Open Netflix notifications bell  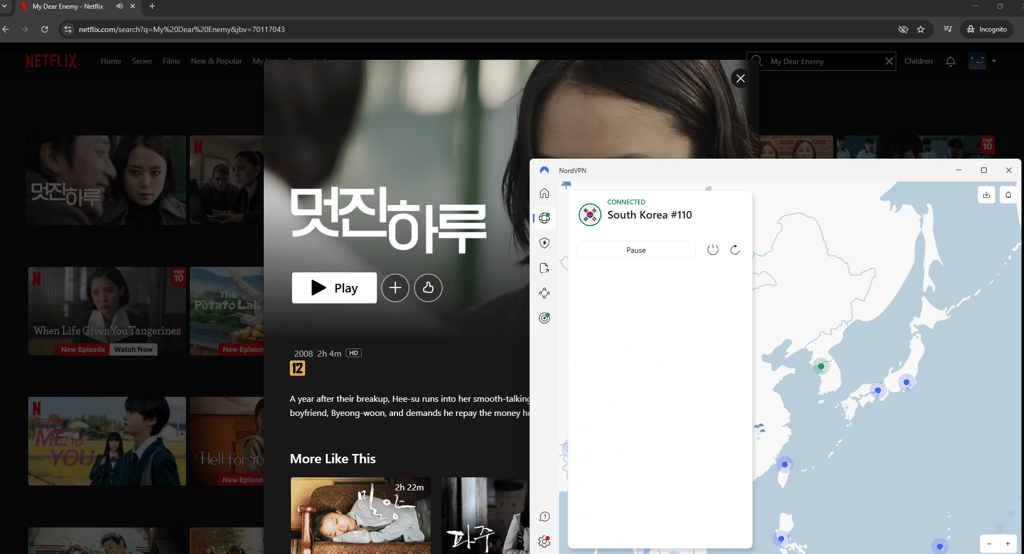click(x=951, y=61)
